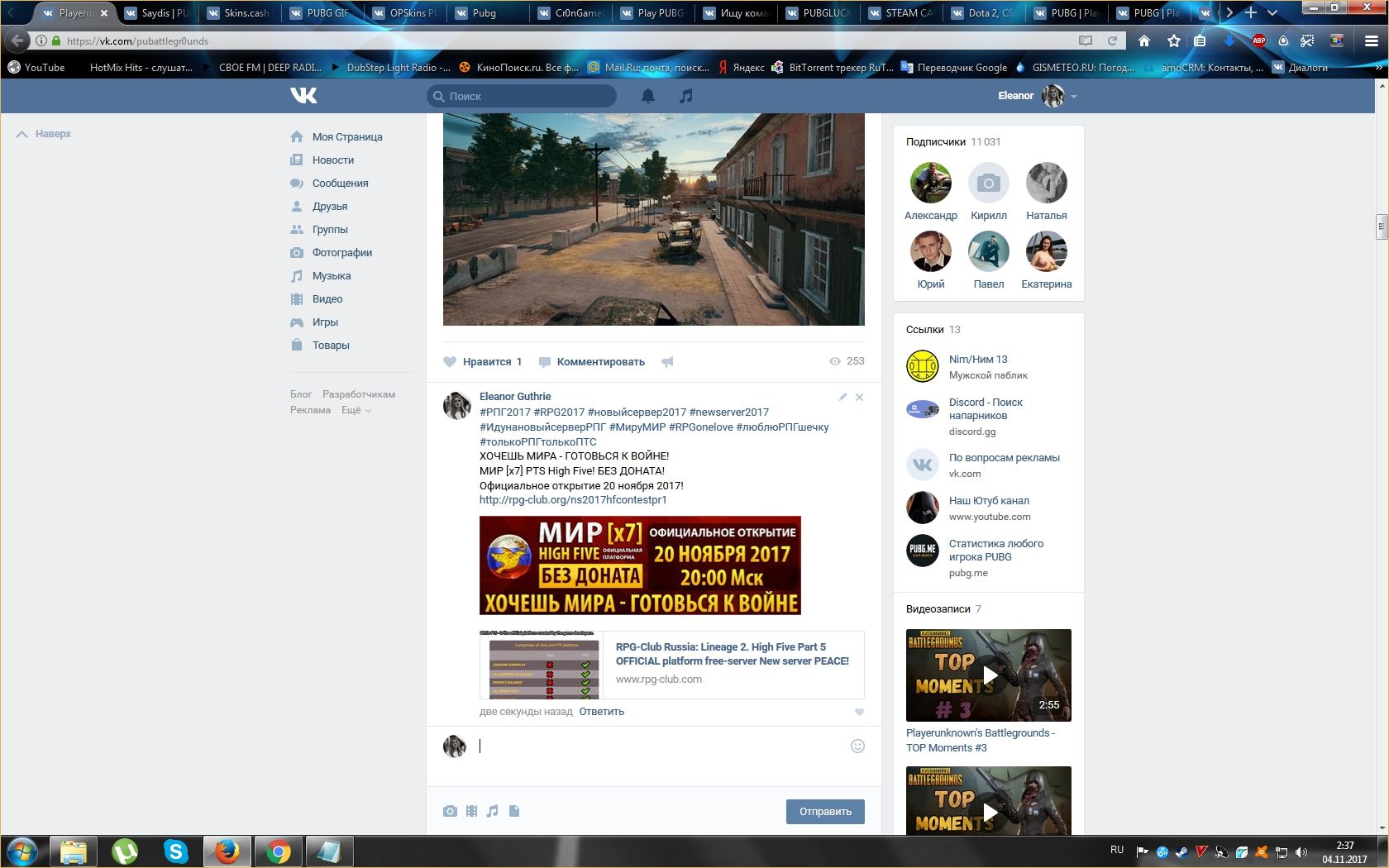Open emoji picker smiley in comment box
The height and width of the screenshot is (868, 1389).
click(857, 746)
